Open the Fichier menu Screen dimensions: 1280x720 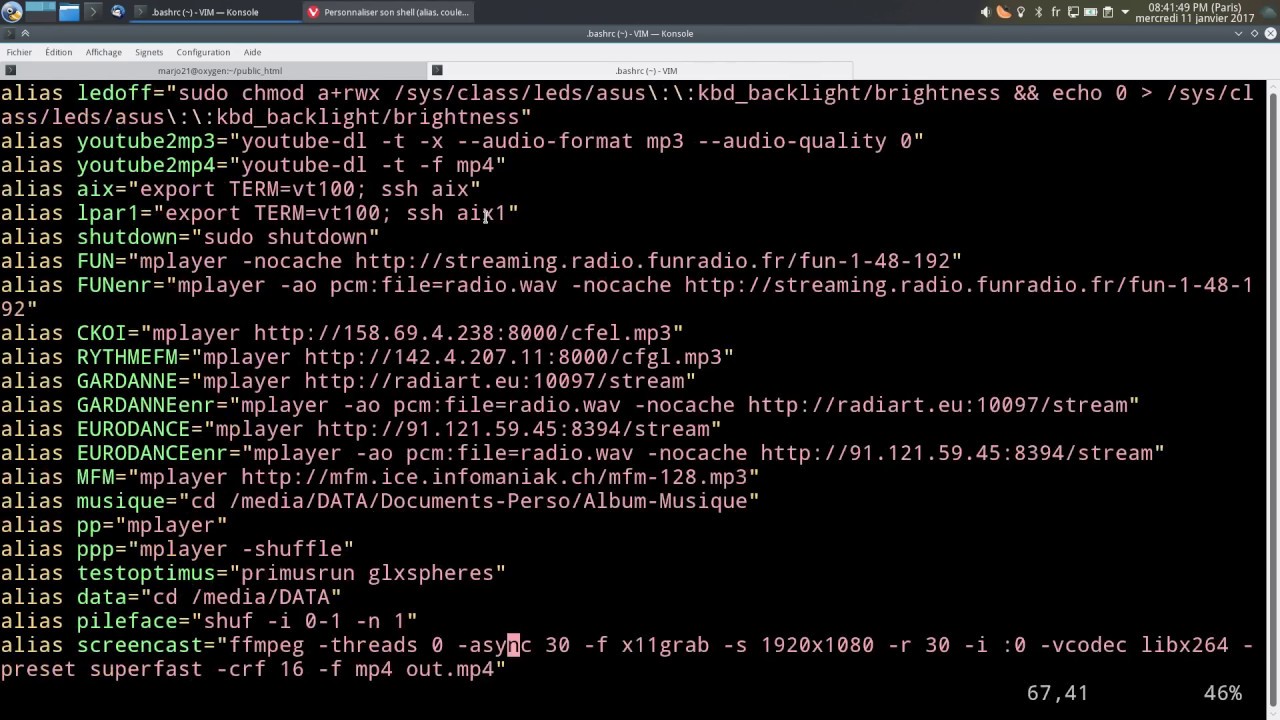19,52
